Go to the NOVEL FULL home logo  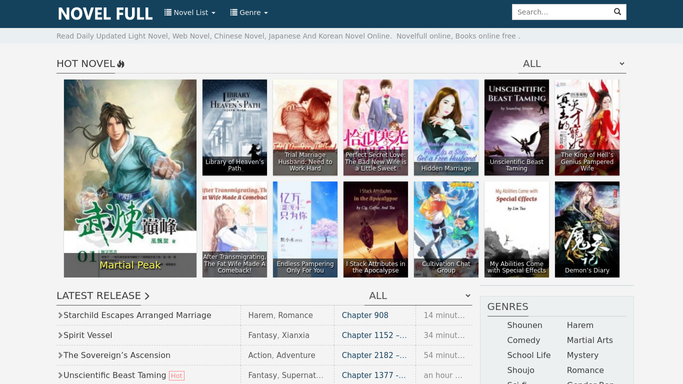click(105, 13)
